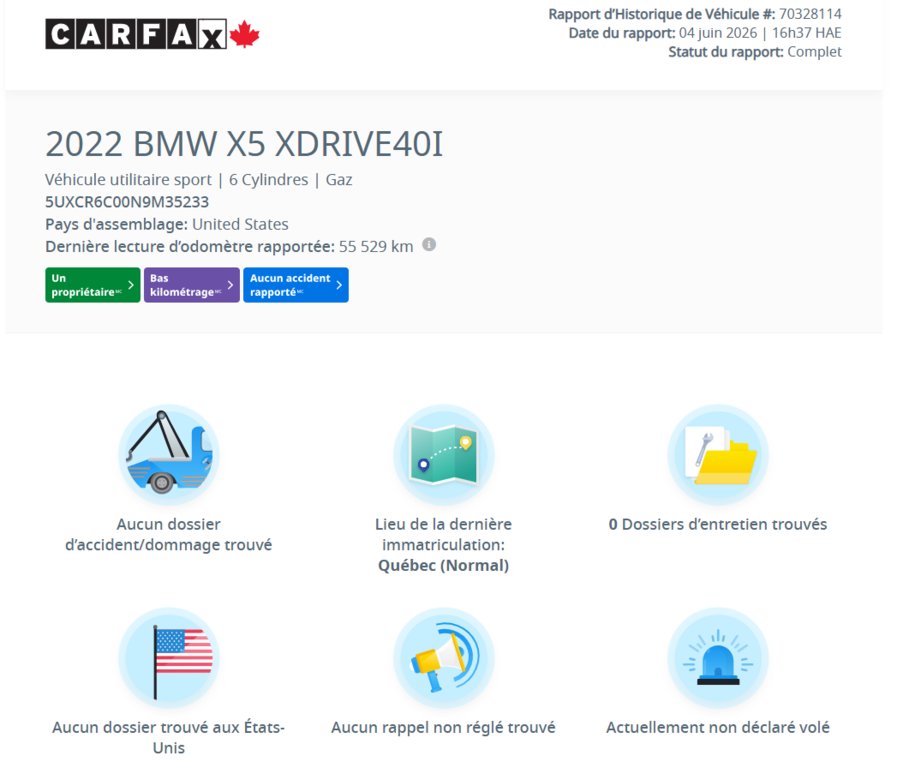Click the 2022 BMW X5 XDRIVE40I title

click(x=244, y=144)
